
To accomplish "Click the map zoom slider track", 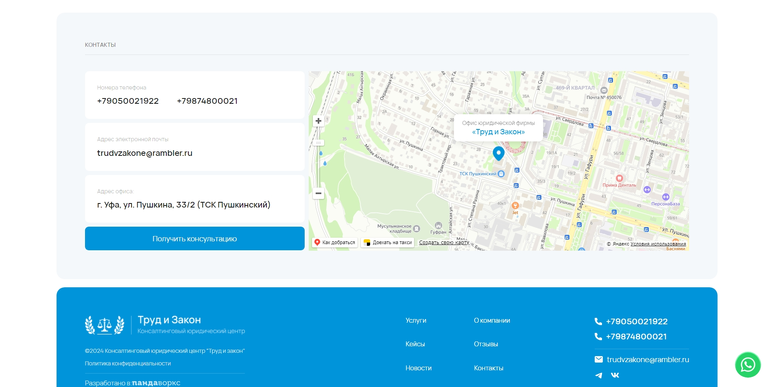I will point(318,157).
